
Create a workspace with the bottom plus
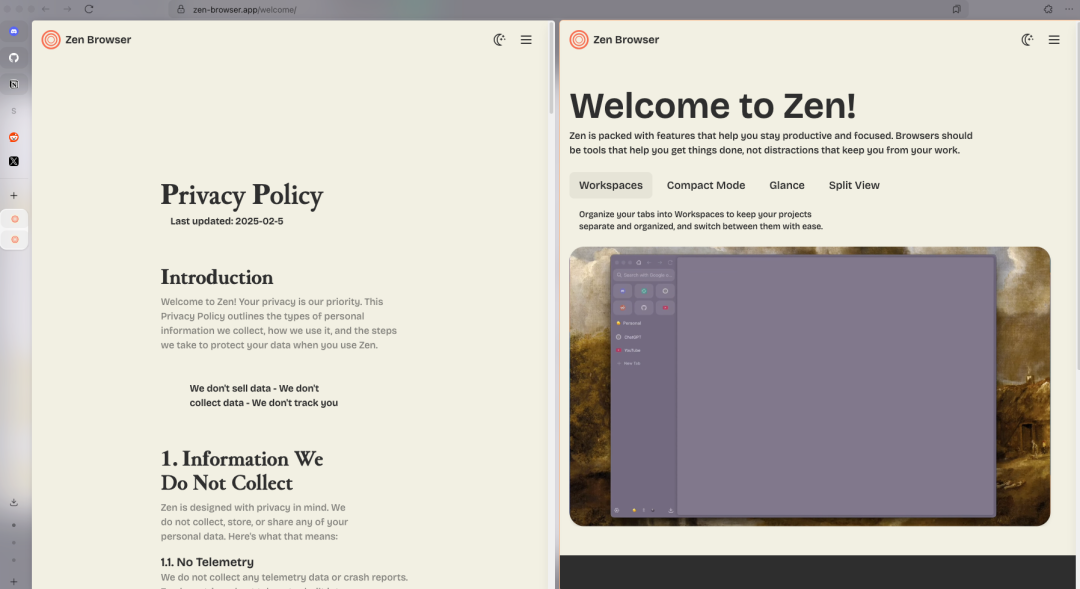(14, 582)
